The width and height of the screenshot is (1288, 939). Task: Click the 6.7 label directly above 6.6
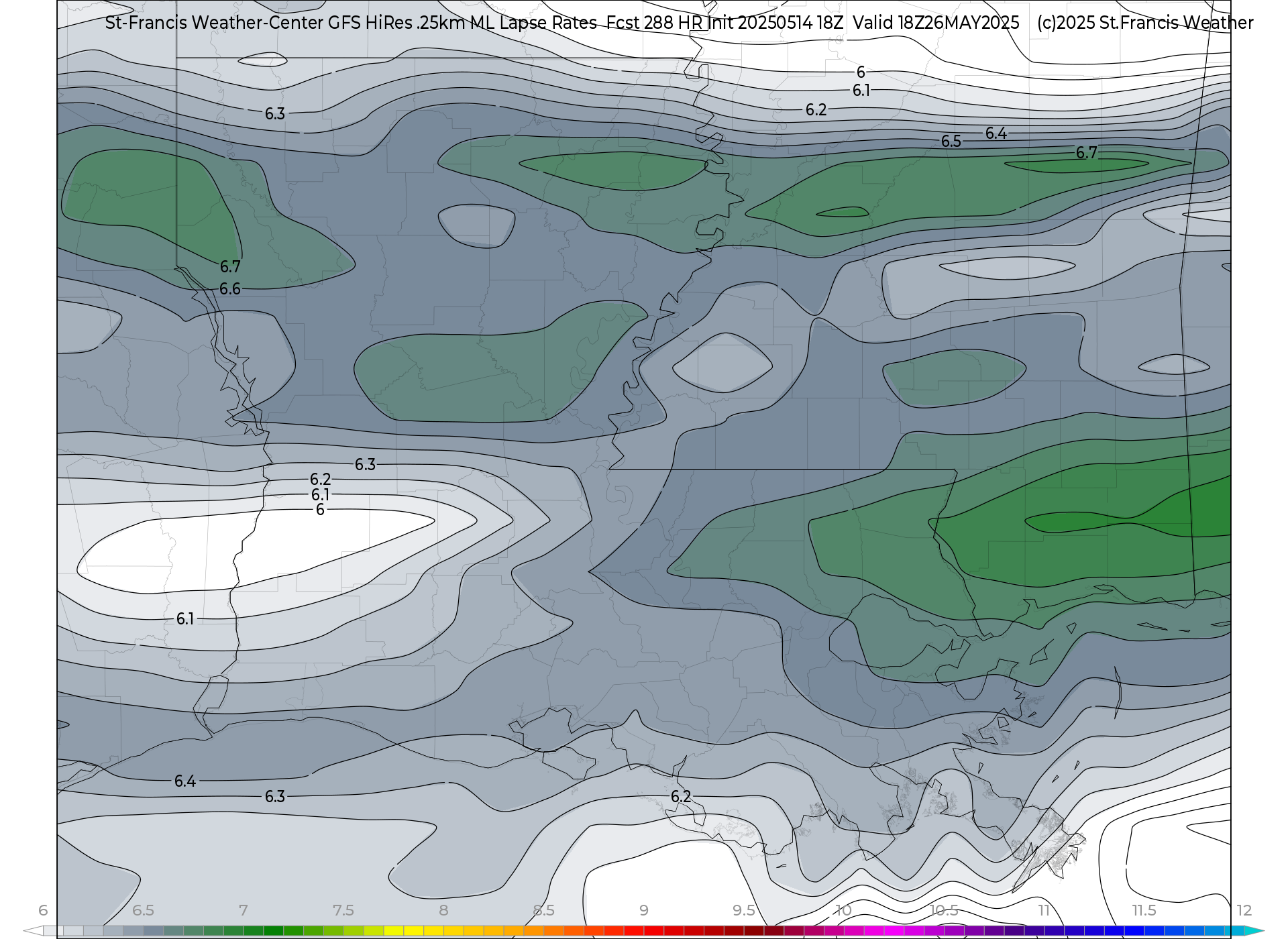(230, 267)
